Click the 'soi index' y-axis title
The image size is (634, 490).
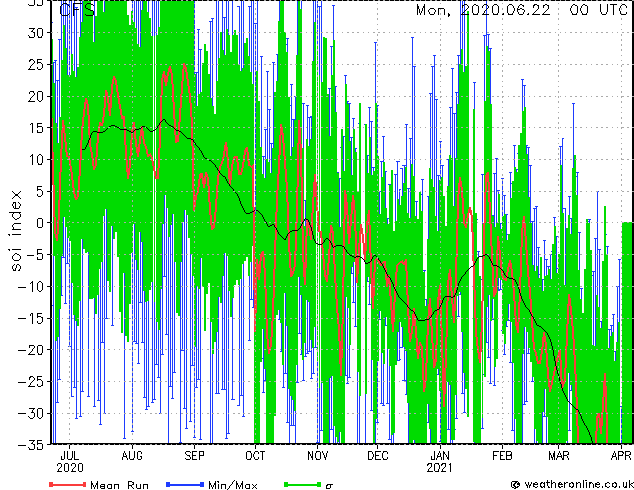(16, 231)
